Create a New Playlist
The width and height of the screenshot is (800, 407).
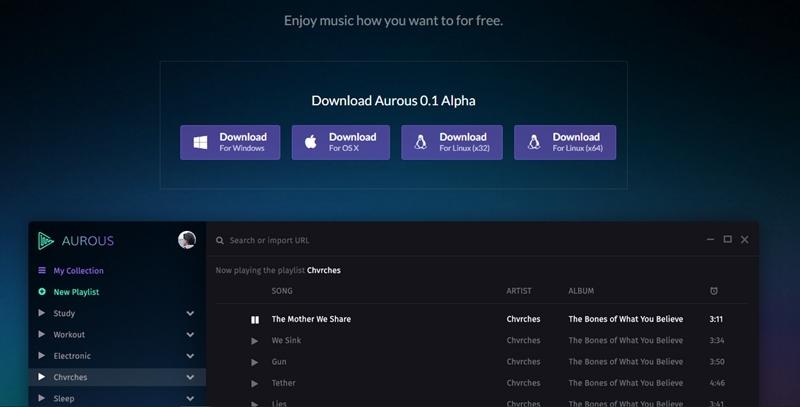pyautogui.click(x=76, y=292)
